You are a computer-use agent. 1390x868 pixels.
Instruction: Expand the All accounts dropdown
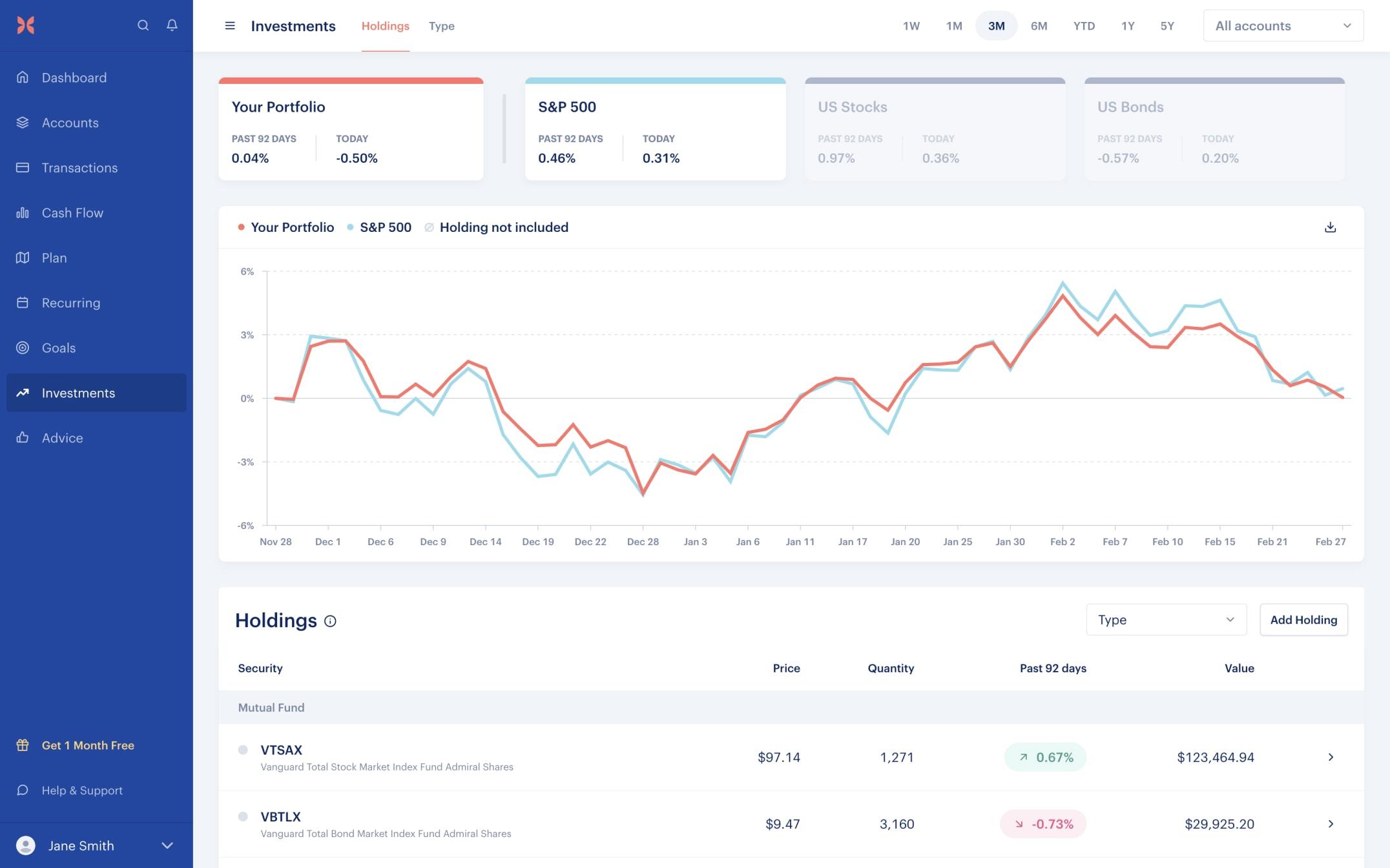click(x=1283, y=25)
